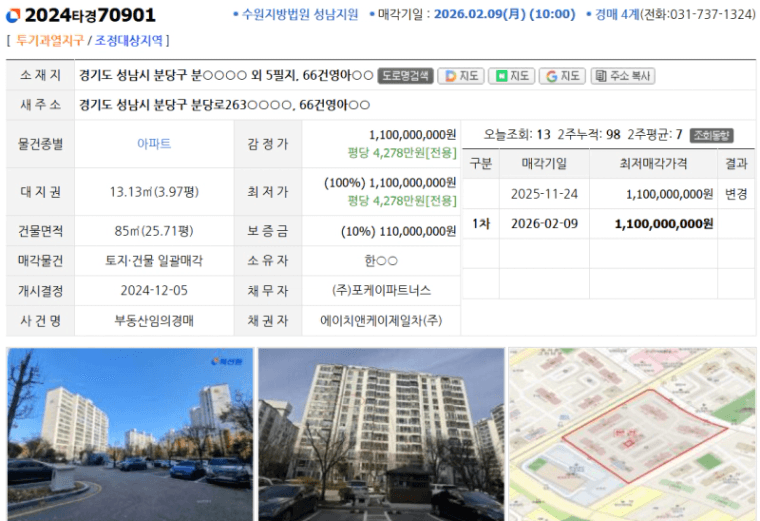Click the 최저가 (100%) 1,100,000,000원 value
Screen dimensions: 760x521
[390, 183]
